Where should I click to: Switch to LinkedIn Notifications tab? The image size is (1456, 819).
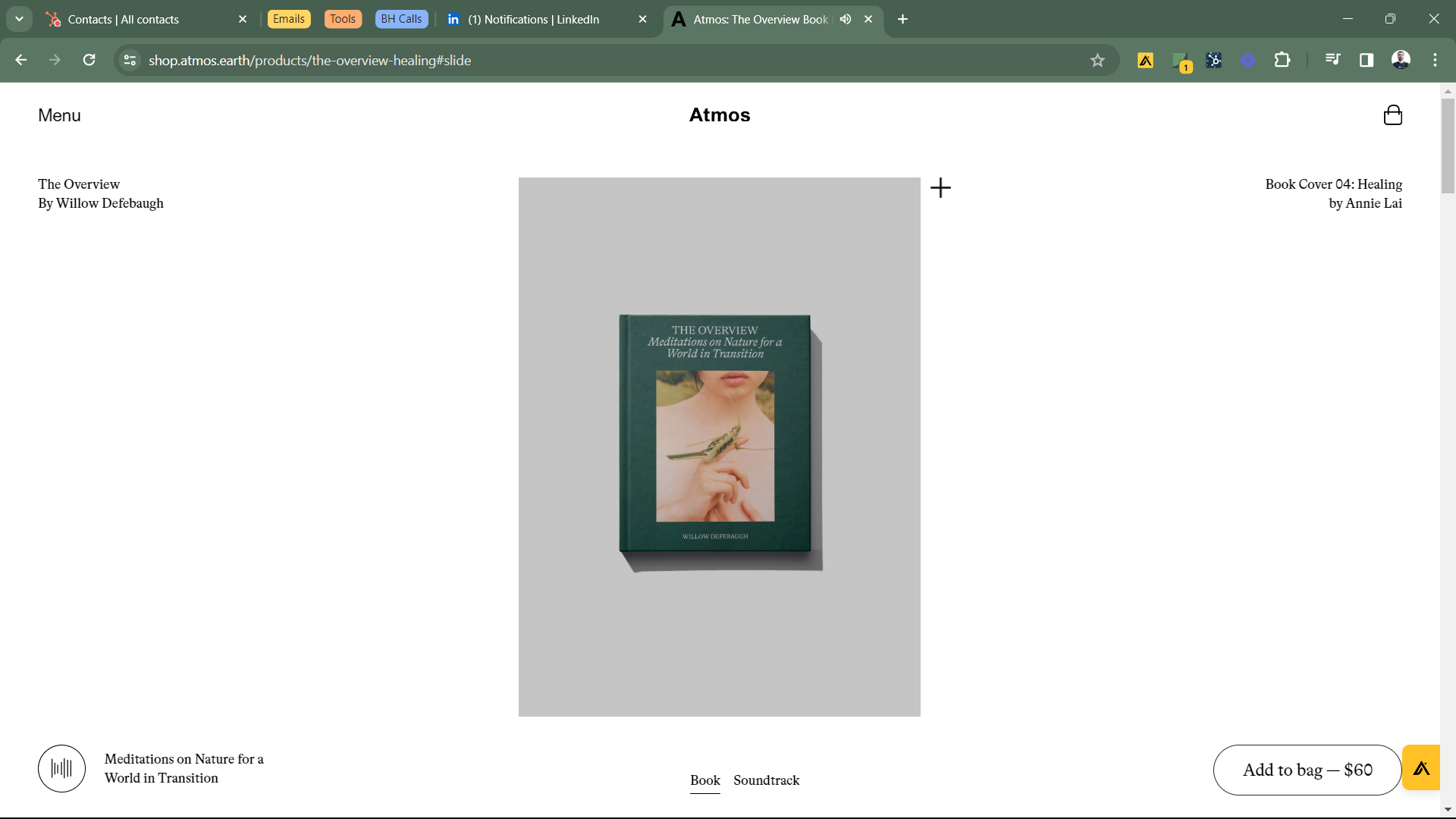pyautogui.click(x=546, y=19)
